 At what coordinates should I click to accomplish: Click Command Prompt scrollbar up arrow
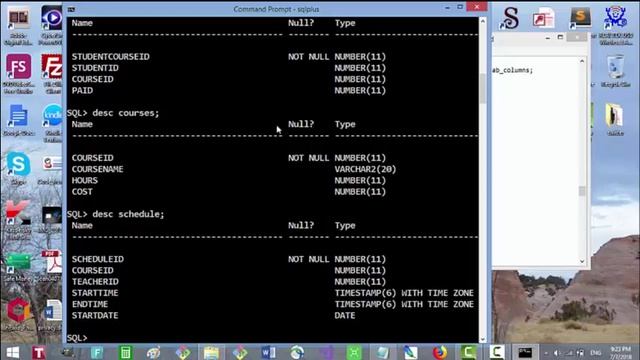(x=483, y=21)
